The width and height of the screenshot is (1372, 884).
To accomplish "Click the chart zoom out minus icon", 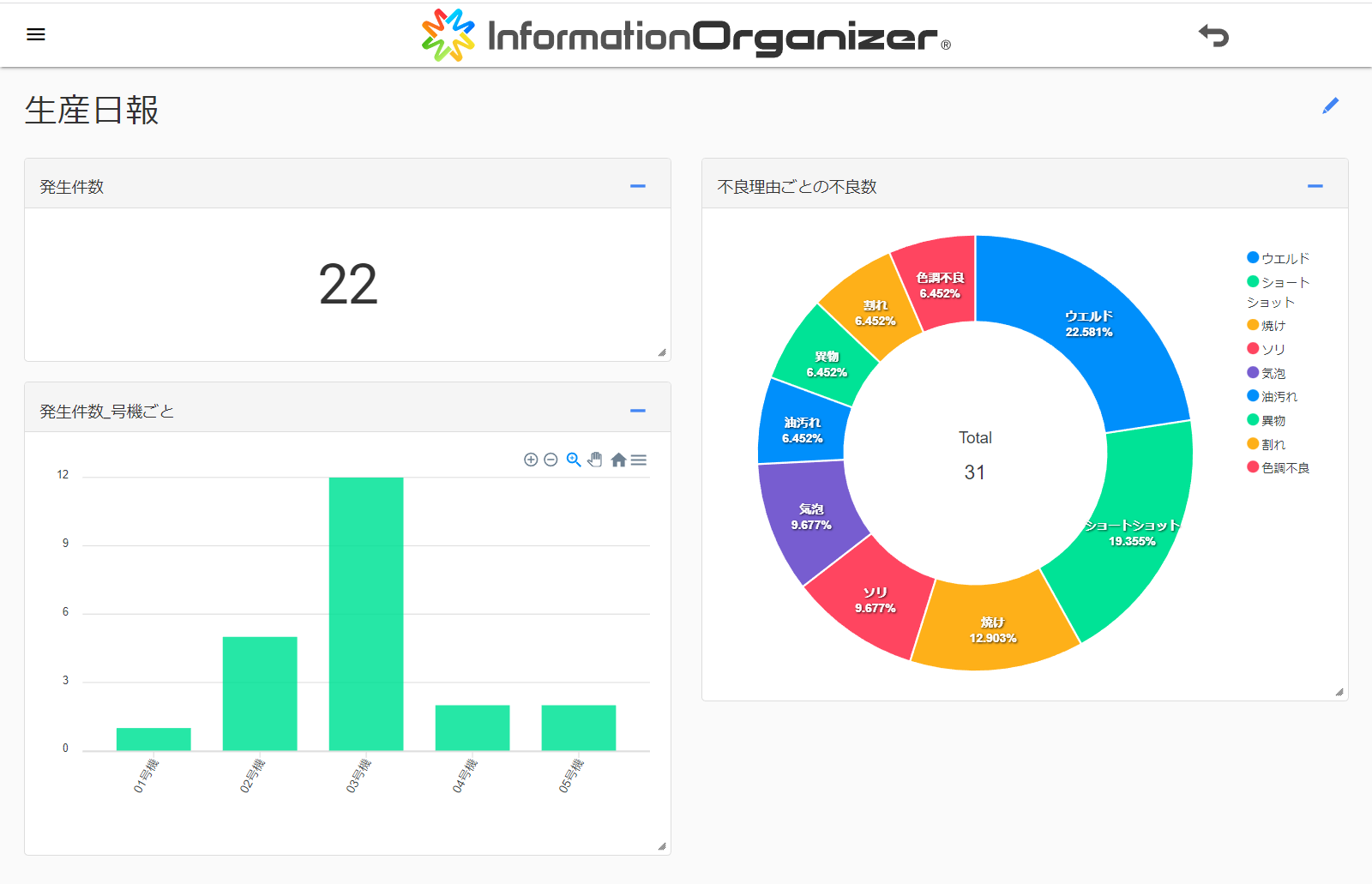I will [551, 460].
